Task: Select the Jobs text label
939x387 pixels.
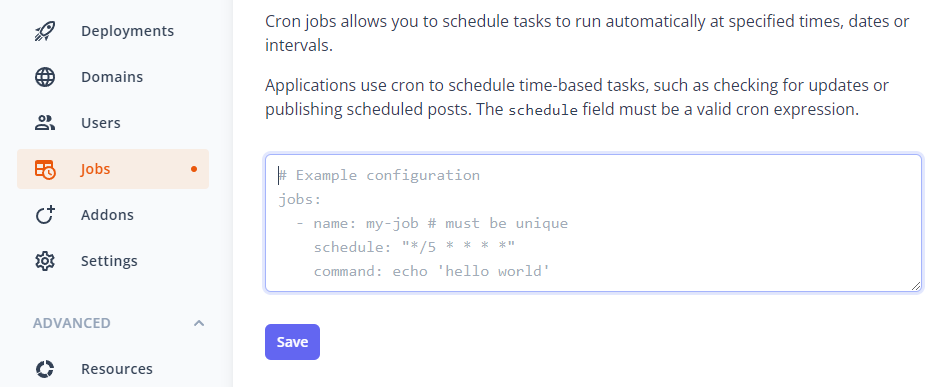Action: [95, 169]
